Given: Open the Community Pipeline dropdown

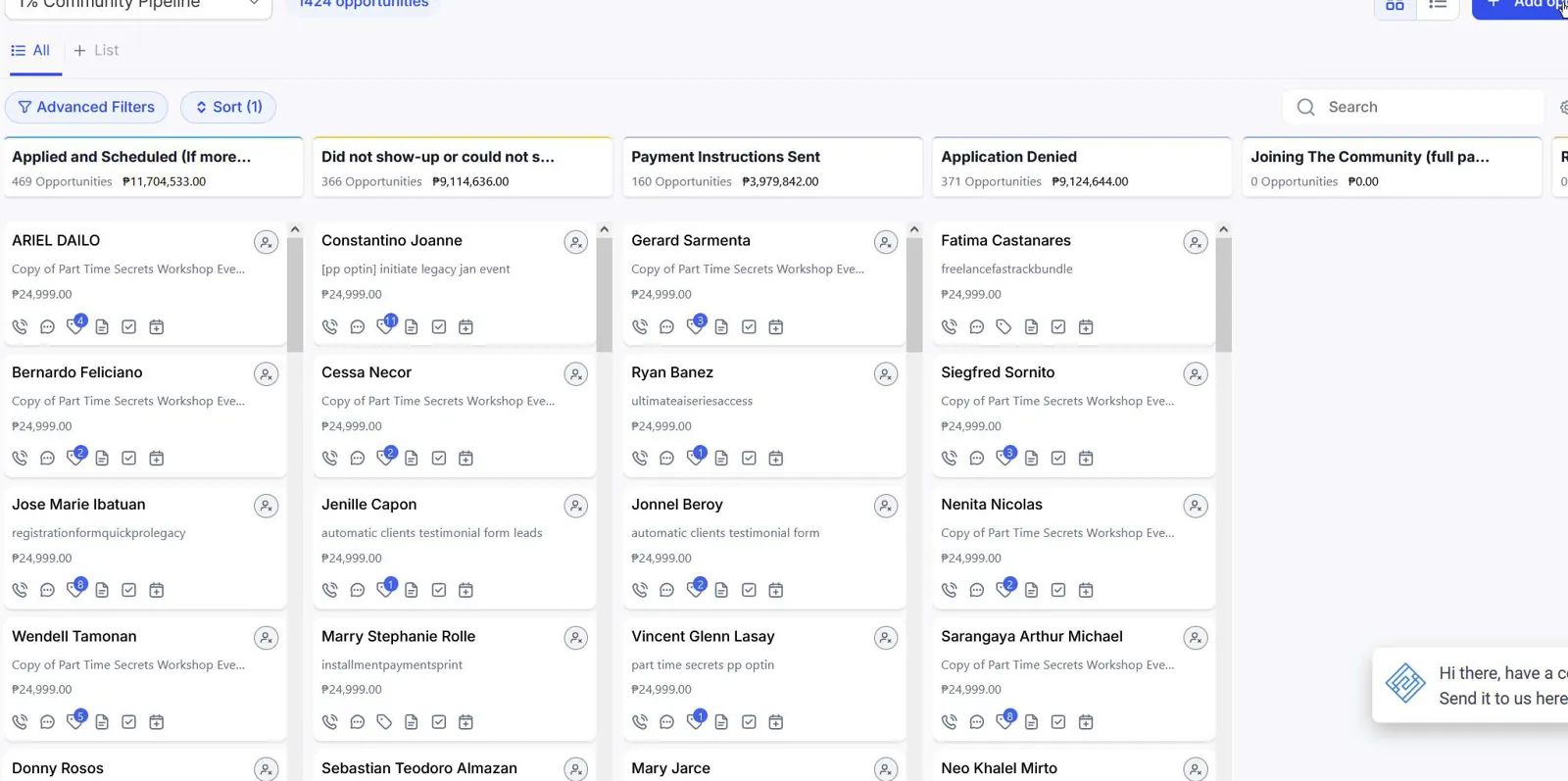Looking at the screenshot, I should click(x=138, y=7).
